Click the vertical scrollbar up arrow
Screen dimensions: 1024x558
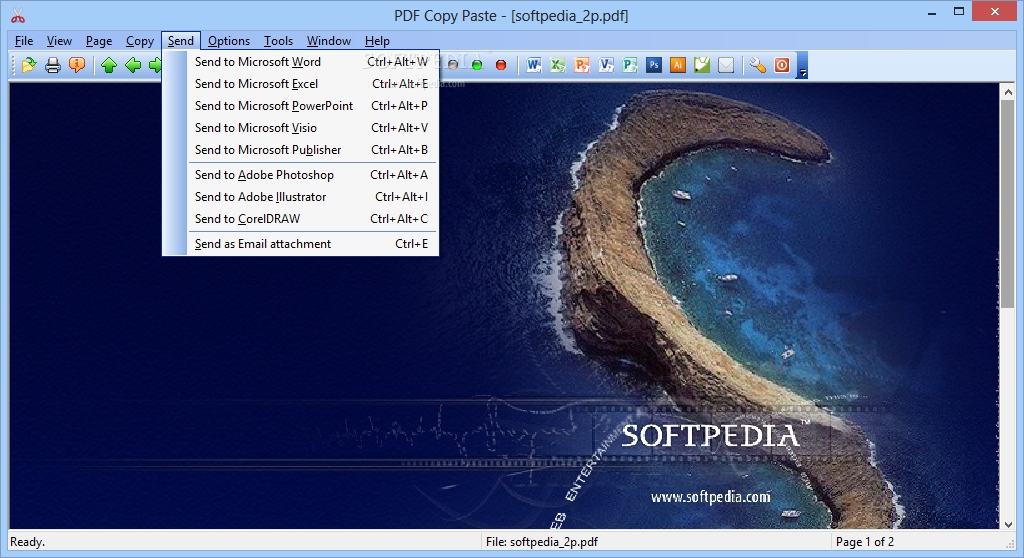coord(1008,92)
